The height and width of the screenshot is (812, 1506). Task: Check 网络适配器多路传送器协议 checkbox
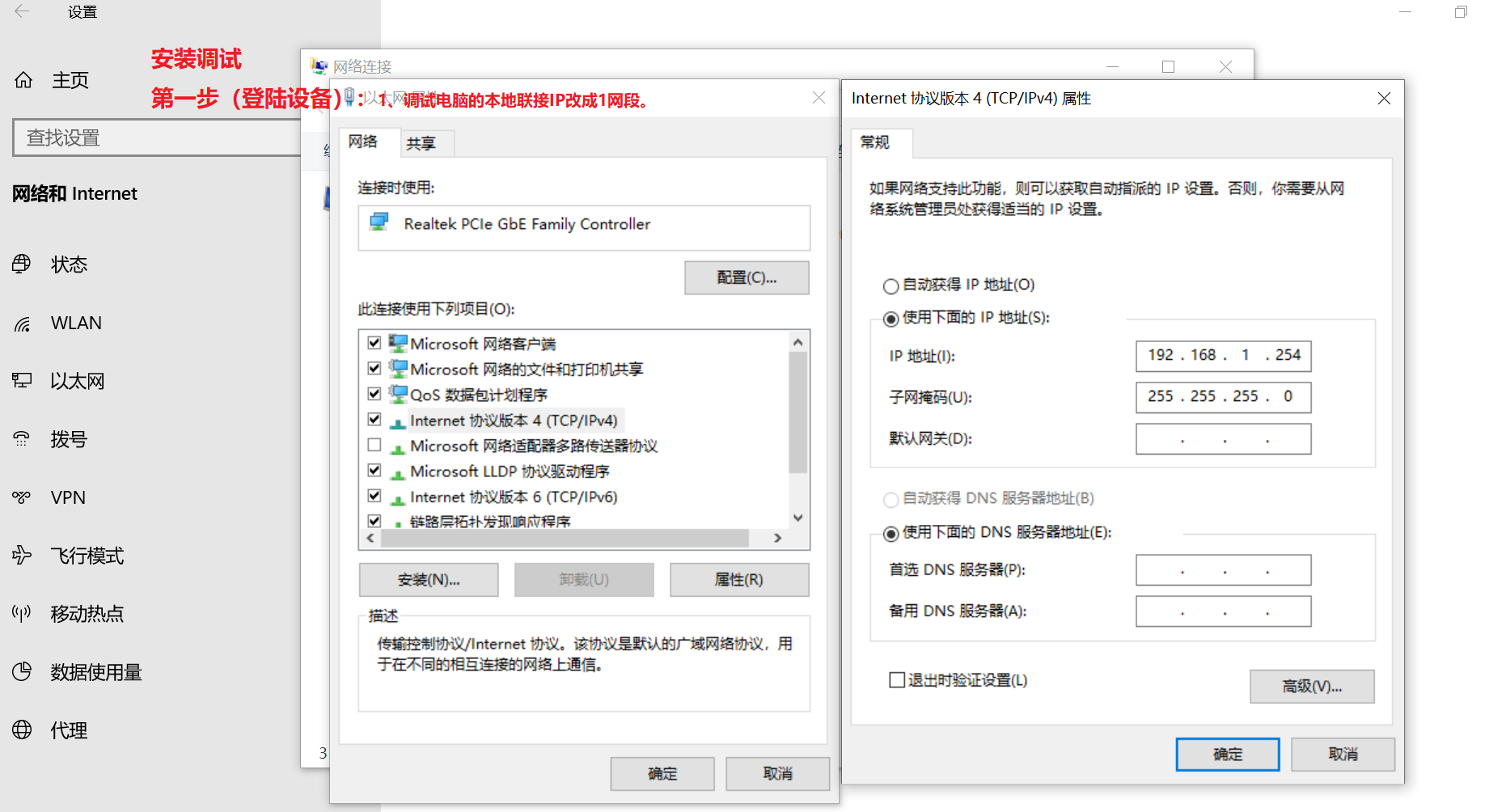click(374, 445)
